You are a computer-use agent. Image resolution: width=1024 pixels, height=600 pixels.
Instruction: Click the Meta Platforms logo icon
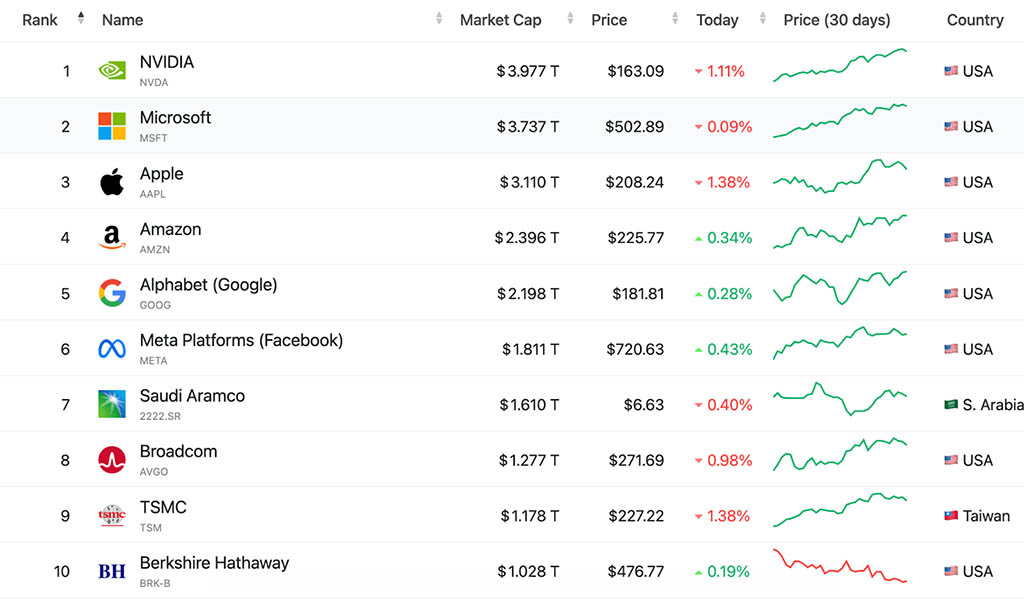pyautogui.click(x=112, y=349)
